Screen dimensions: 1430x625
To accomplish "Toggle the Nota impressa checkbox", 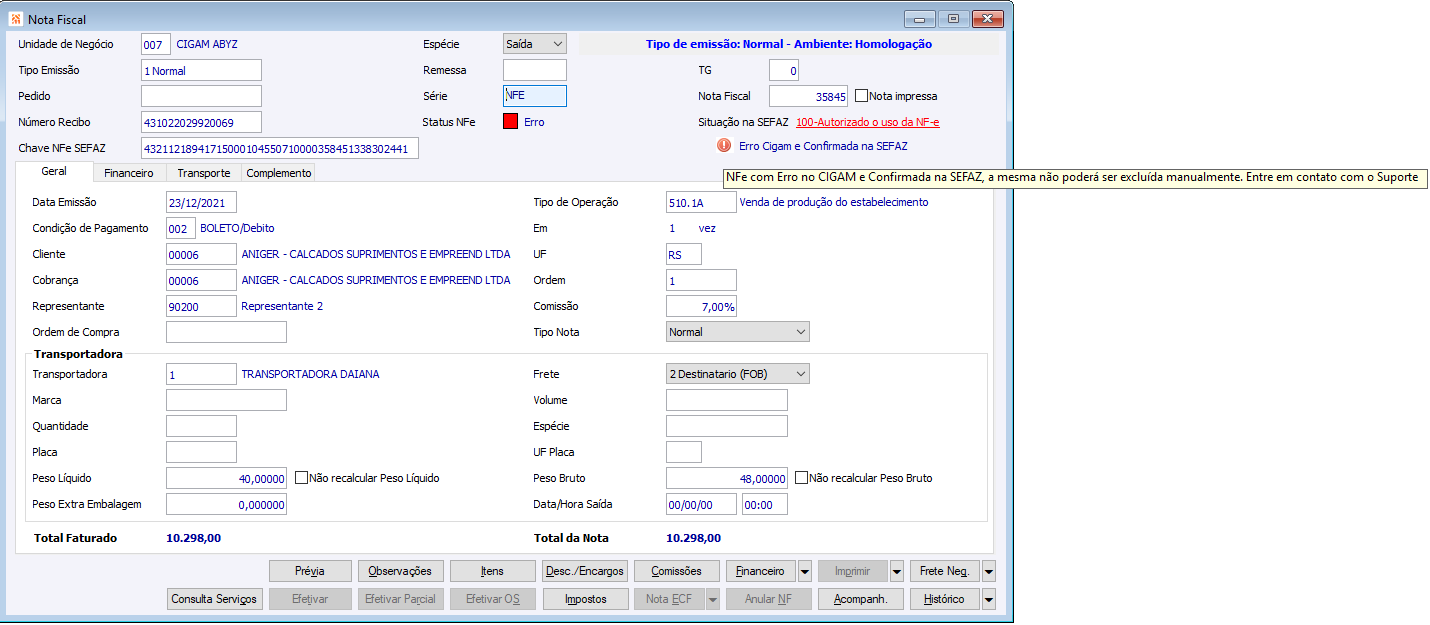I will click(862, 96).
